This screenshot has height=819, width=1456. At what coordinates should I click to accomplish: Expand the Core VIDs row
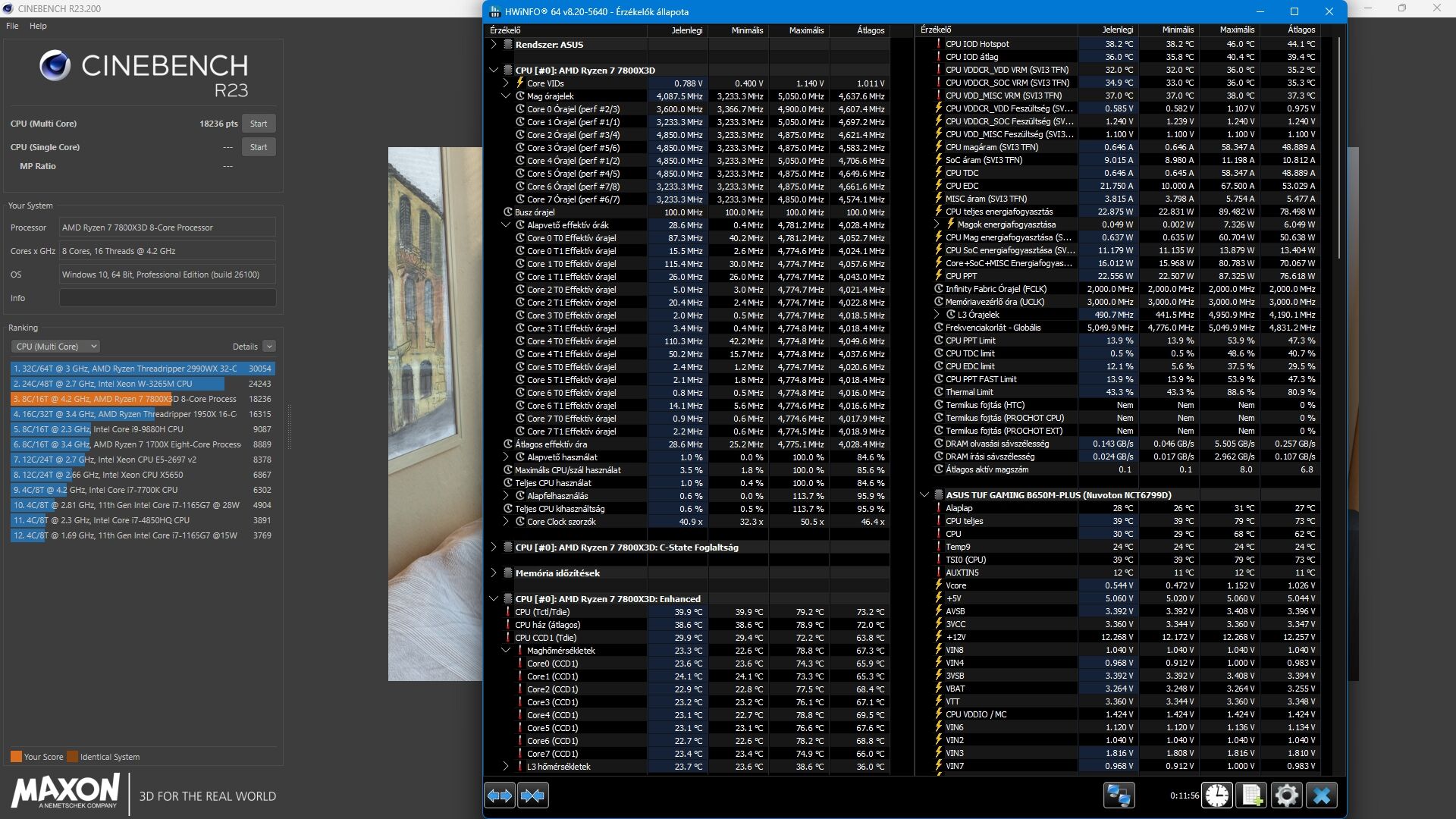coord(506,83)
